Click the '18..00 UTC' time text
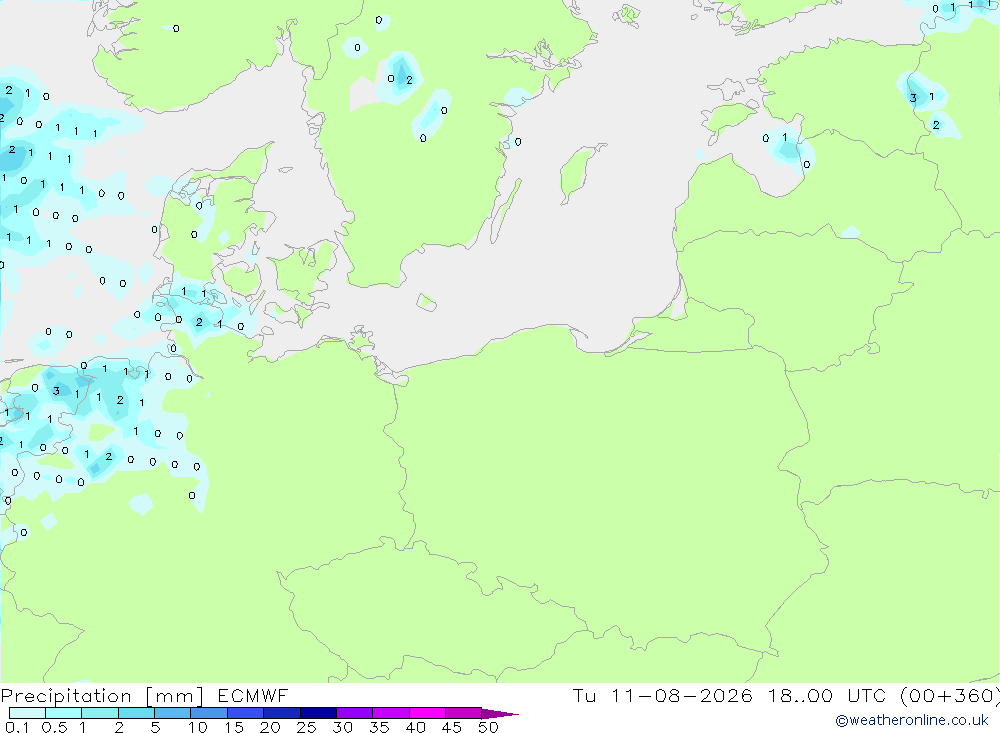The image size is (1000, 733). pos(827,696)
